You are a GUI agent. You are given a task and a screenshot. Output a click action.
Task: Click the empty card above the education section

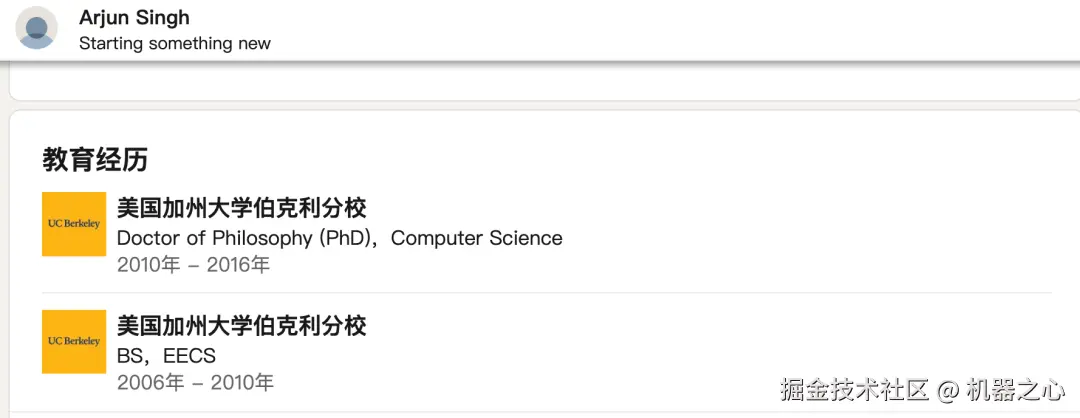click(x=540, y=82)
